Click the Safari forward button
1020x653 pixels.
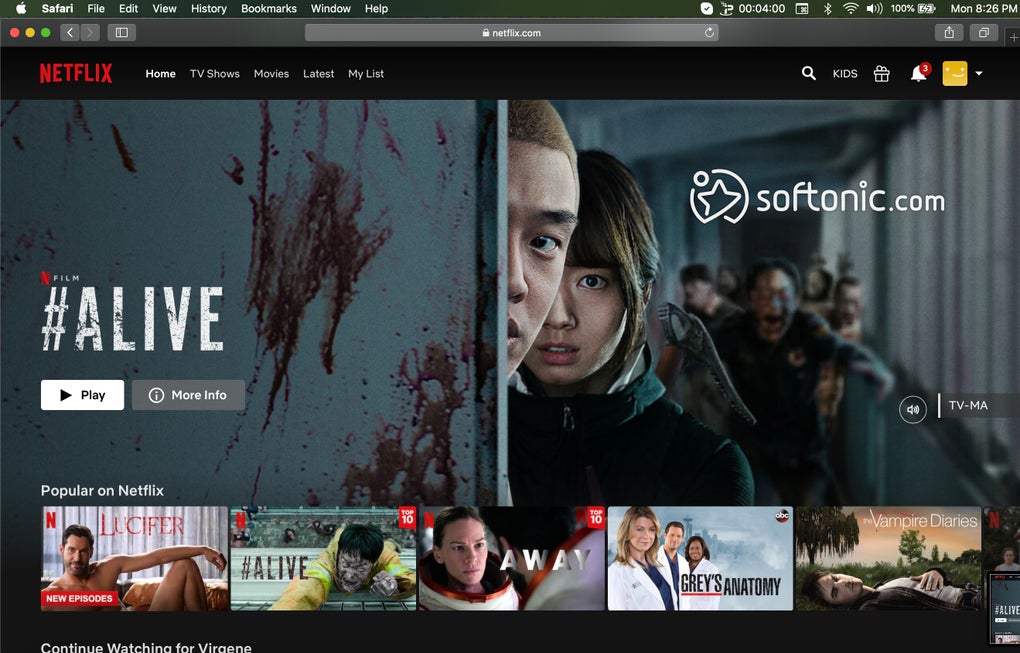coord(90,32)
